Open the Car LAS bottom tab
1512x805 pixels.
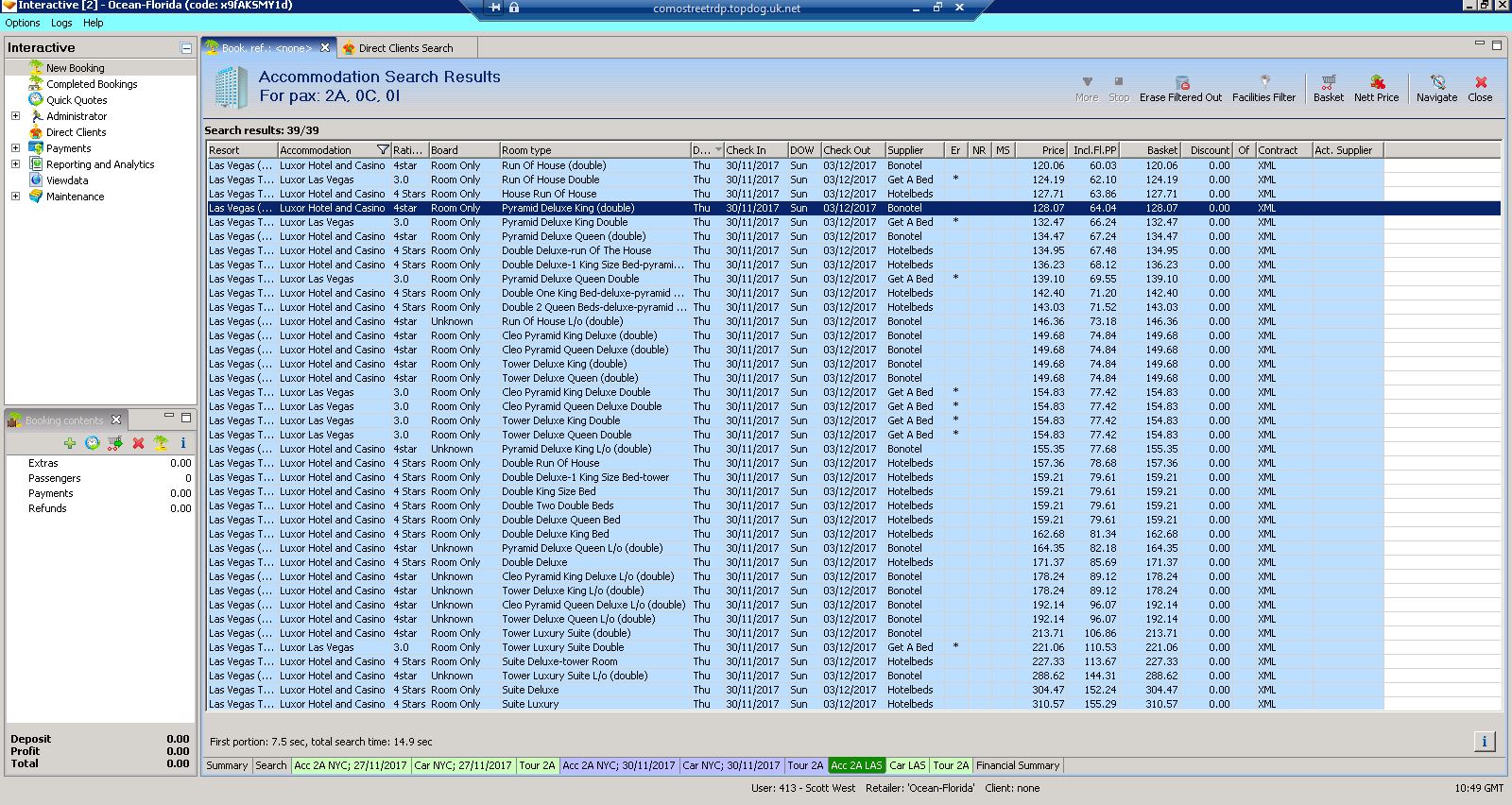(907, 765)
